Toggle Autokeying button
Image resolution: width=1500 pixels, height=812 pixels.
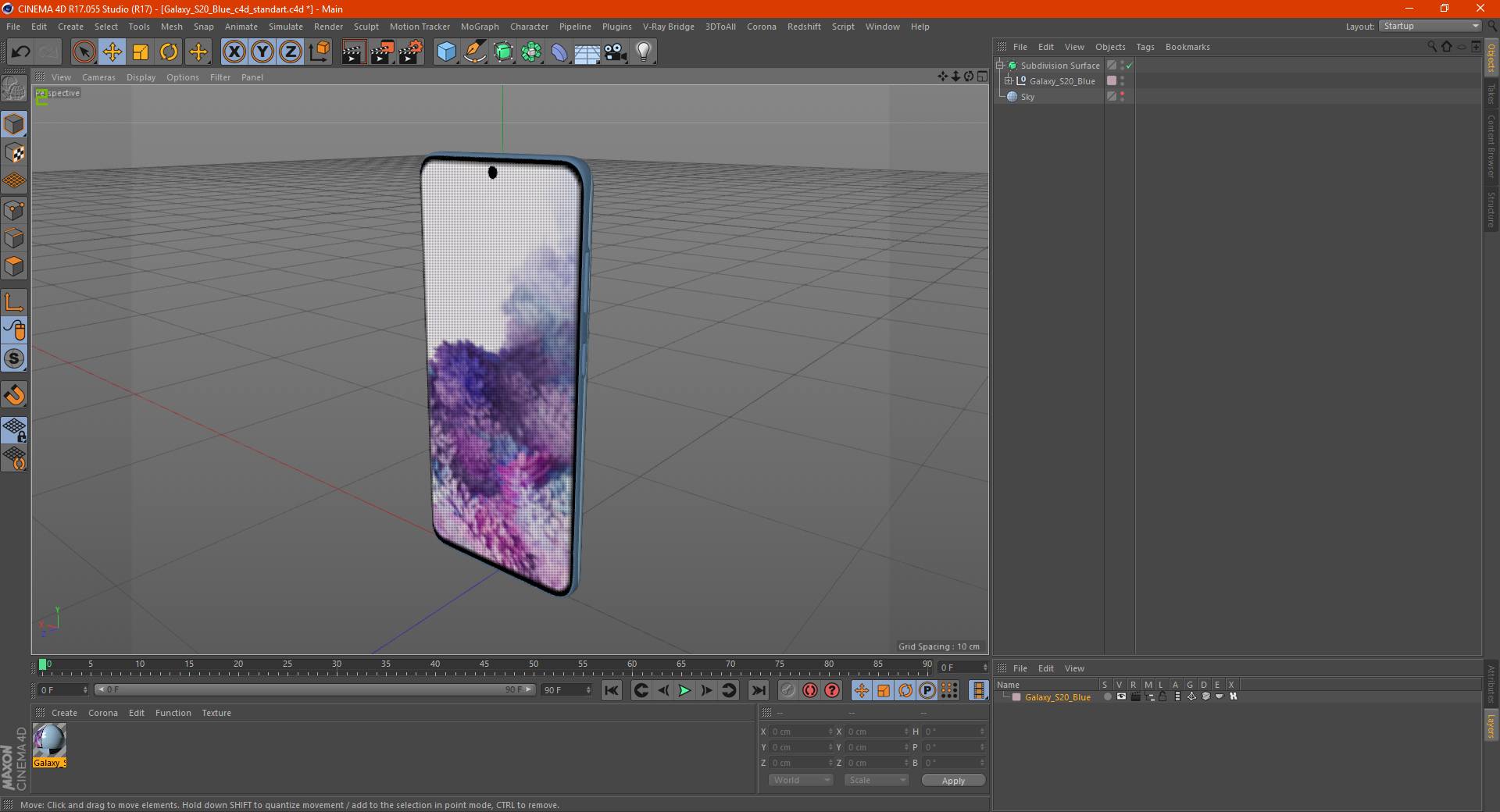tap(810, 690)
